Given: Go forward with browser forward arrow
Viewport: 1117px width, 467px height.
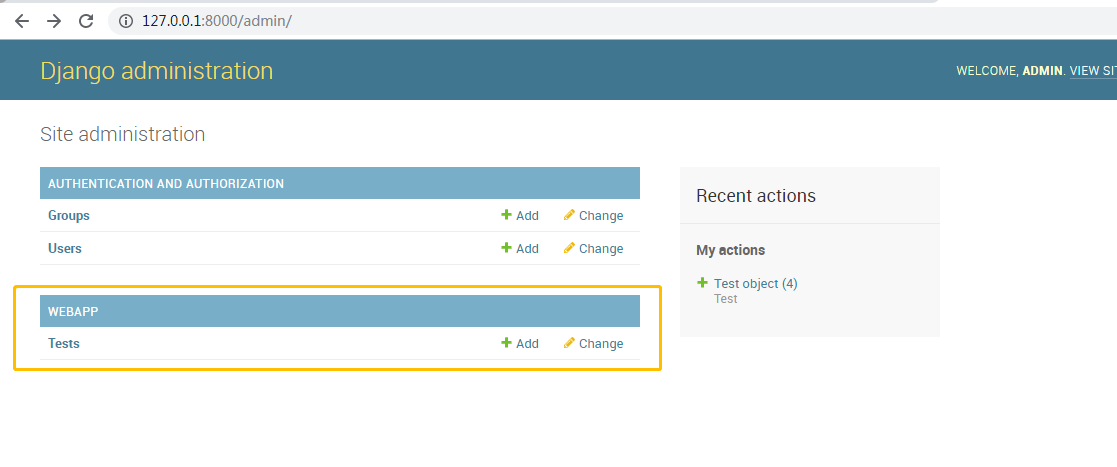Looking at the screenshot, I should point(54,21).
